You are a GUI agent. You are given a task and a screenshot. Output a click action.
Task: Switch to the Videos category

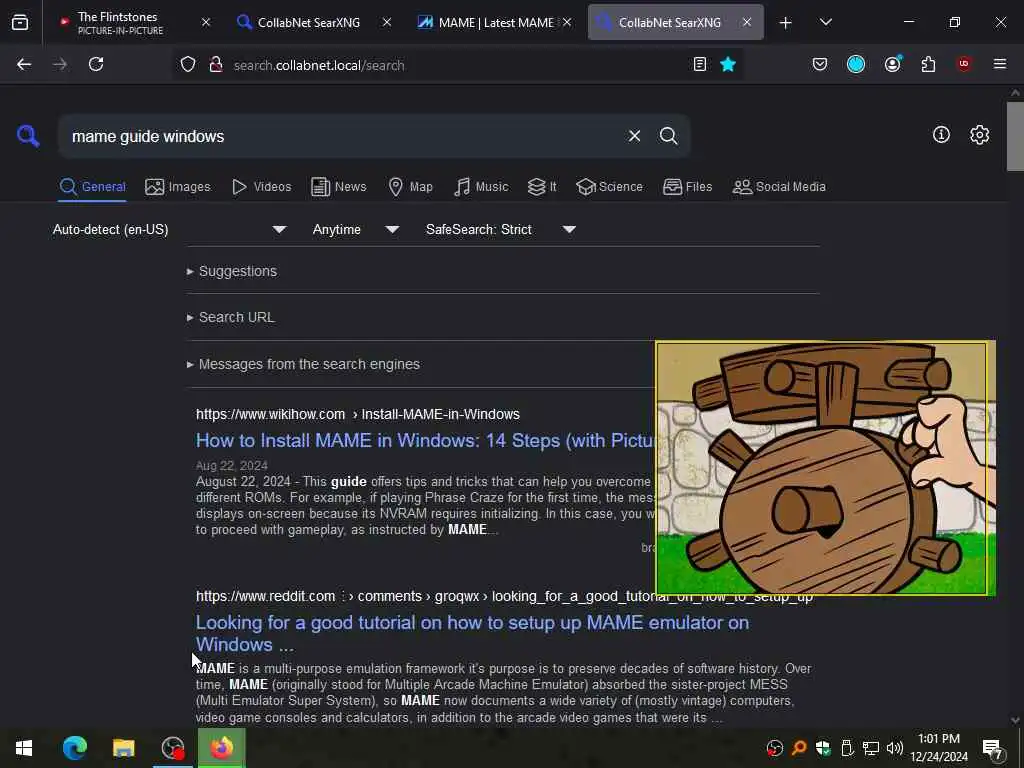261,187
